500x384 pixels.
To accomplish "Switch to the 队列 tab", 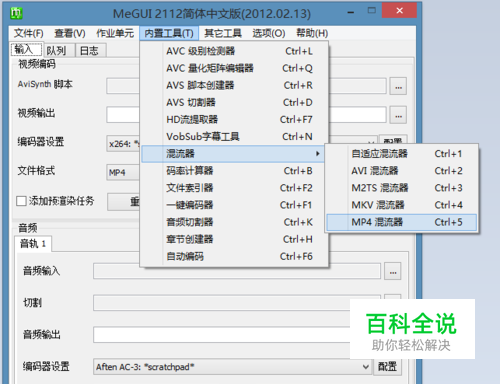I will click(x=59, y=51).
